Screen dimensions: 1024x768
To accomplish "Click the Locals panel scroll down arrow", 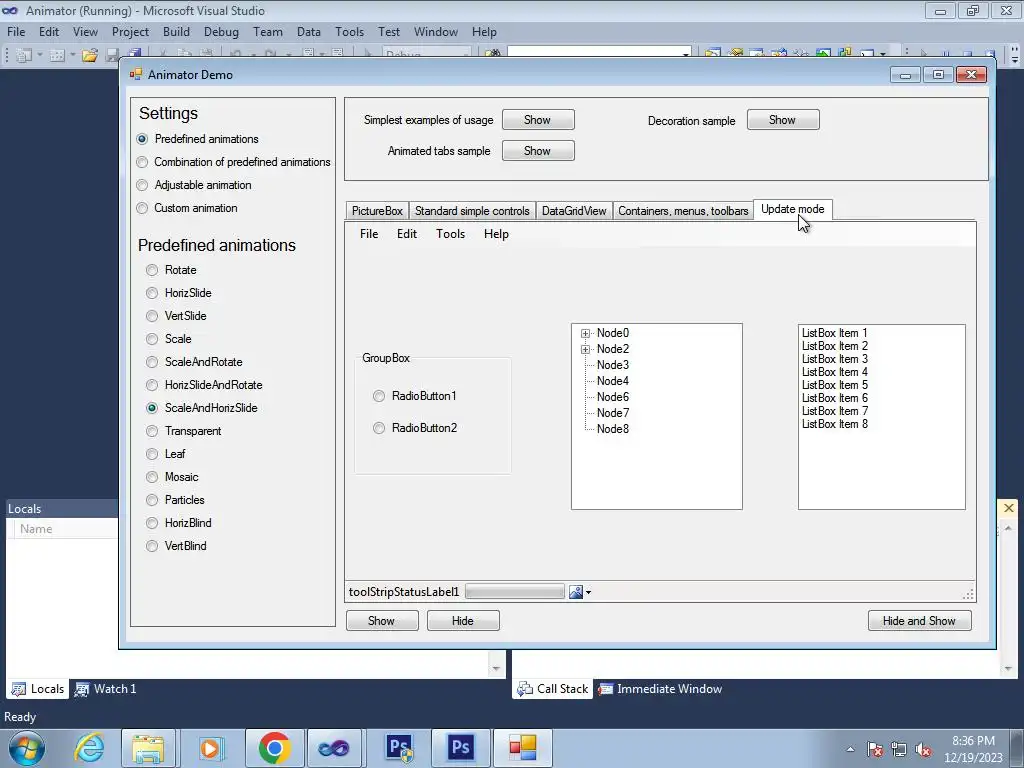I will pos(496,668).
